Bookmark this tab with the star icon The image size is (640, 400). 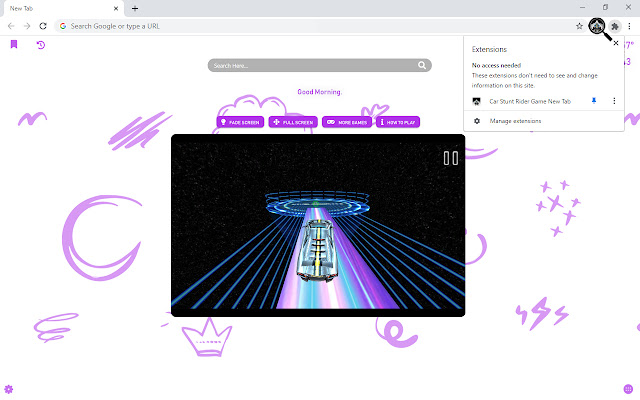(579, 26)
